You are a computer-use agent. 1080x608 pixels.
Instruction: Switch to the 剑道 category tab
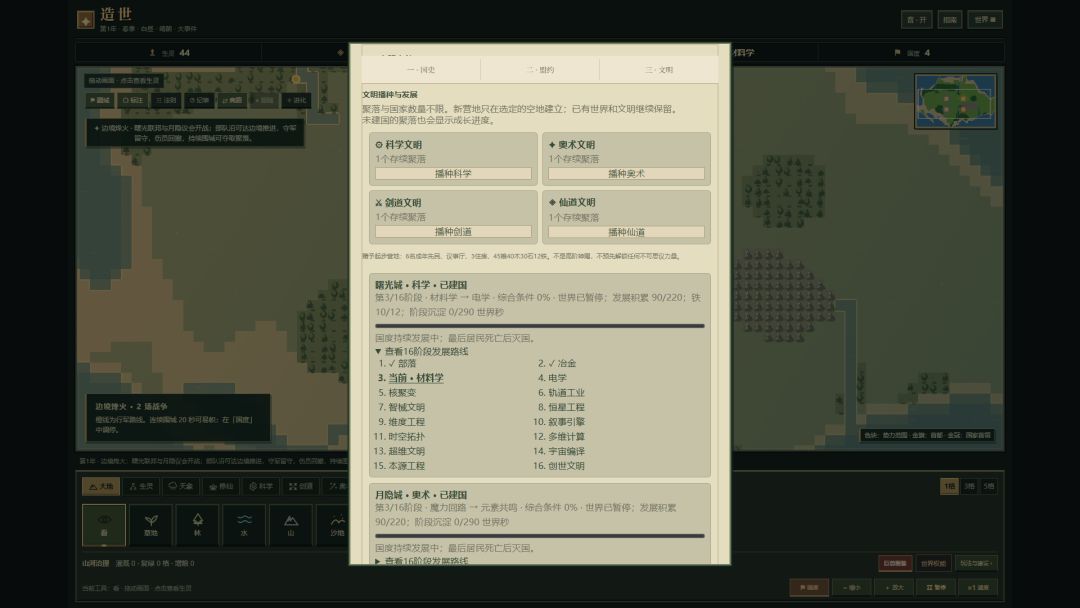coord(301,486)
